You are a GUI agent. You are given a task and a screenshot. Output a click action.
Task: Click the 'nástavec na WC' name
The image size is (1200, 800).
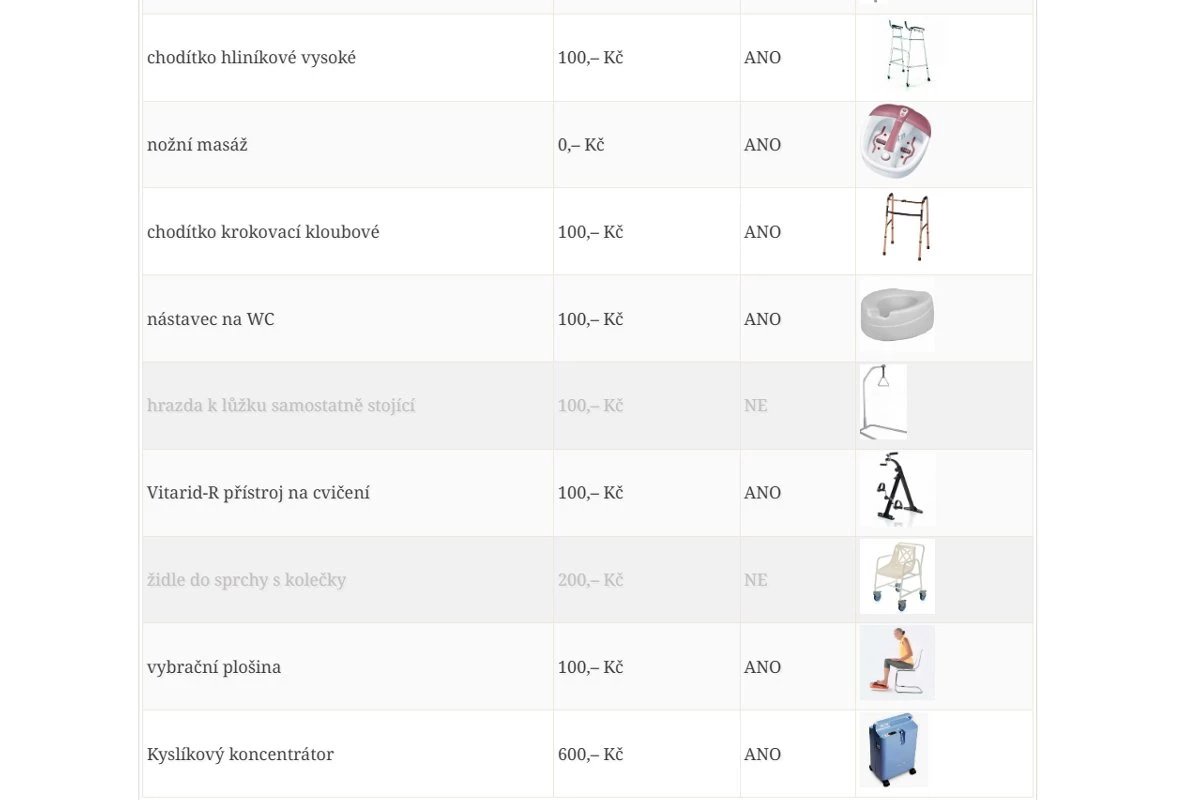210,320
